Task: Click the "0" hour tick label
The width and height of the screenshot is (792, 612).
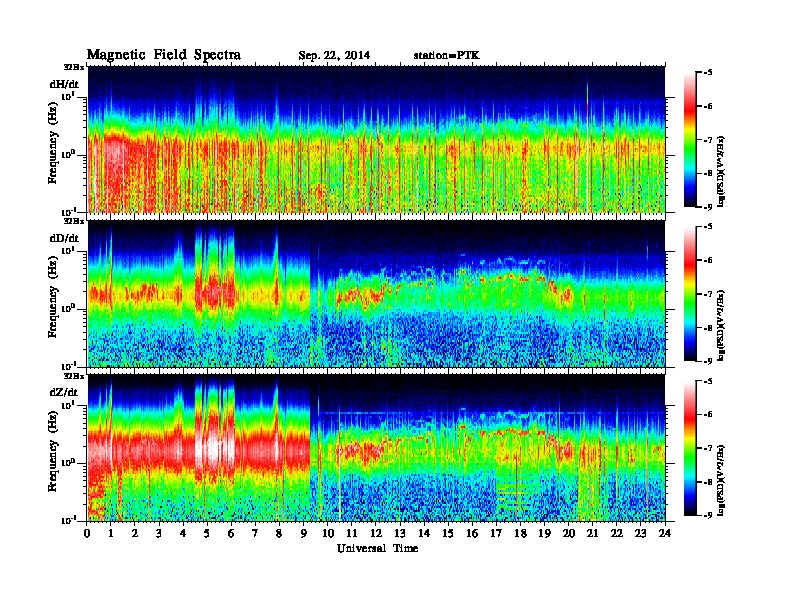Action: pyautogui.click(x=87, y=533)
